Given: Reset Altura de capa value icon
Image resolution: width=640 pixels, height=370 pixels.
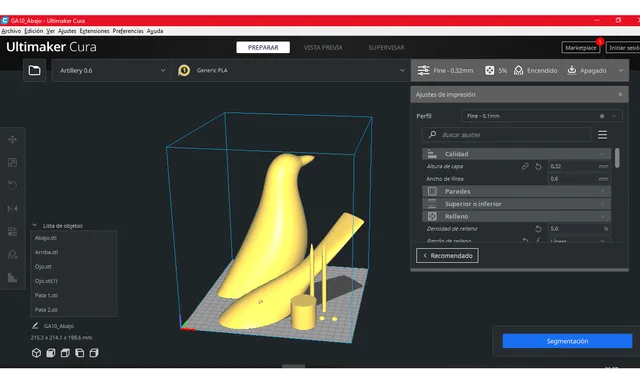Looking at the screenshot, I should tap(538, 166).
